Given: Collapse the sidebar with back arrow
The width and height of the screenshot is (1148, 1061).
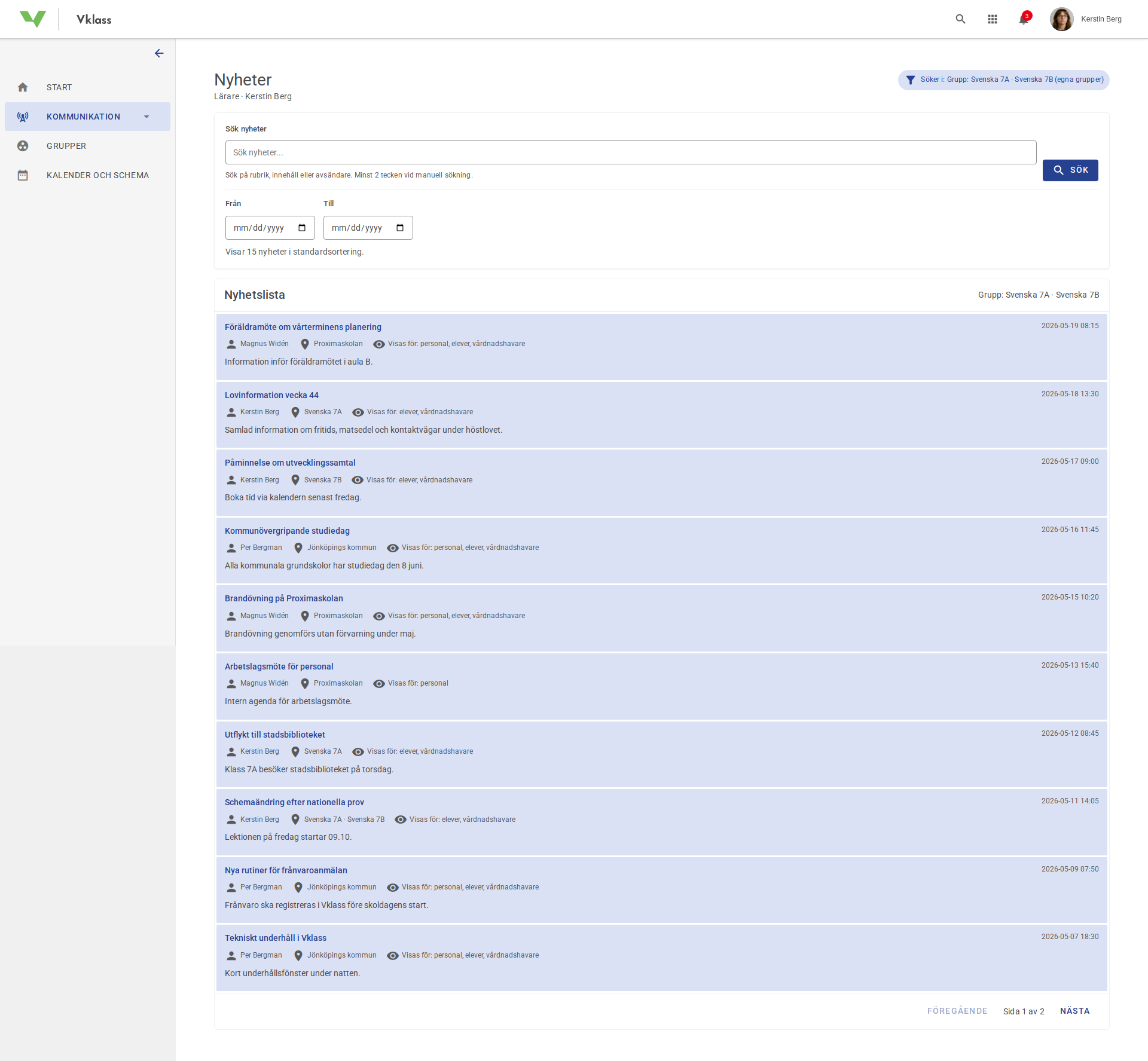Looking at the screenshot, I should click(159, 53).
